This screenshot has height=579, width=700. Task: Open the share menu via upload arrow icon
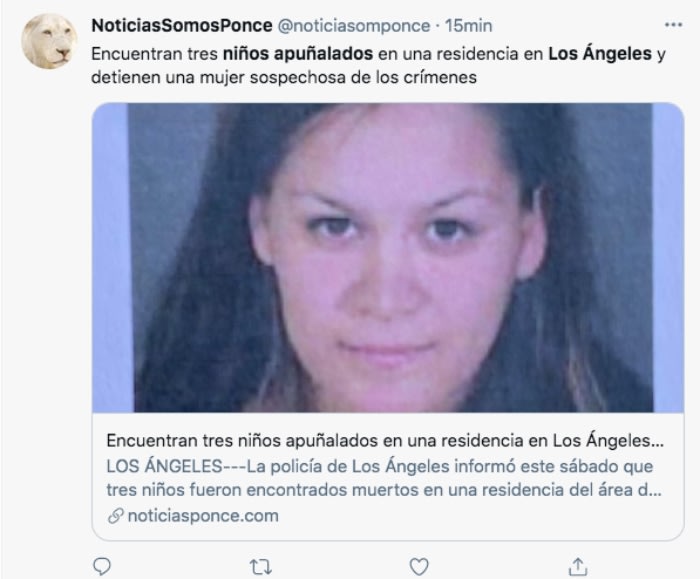pyautogui.click(x=578, y=566)
